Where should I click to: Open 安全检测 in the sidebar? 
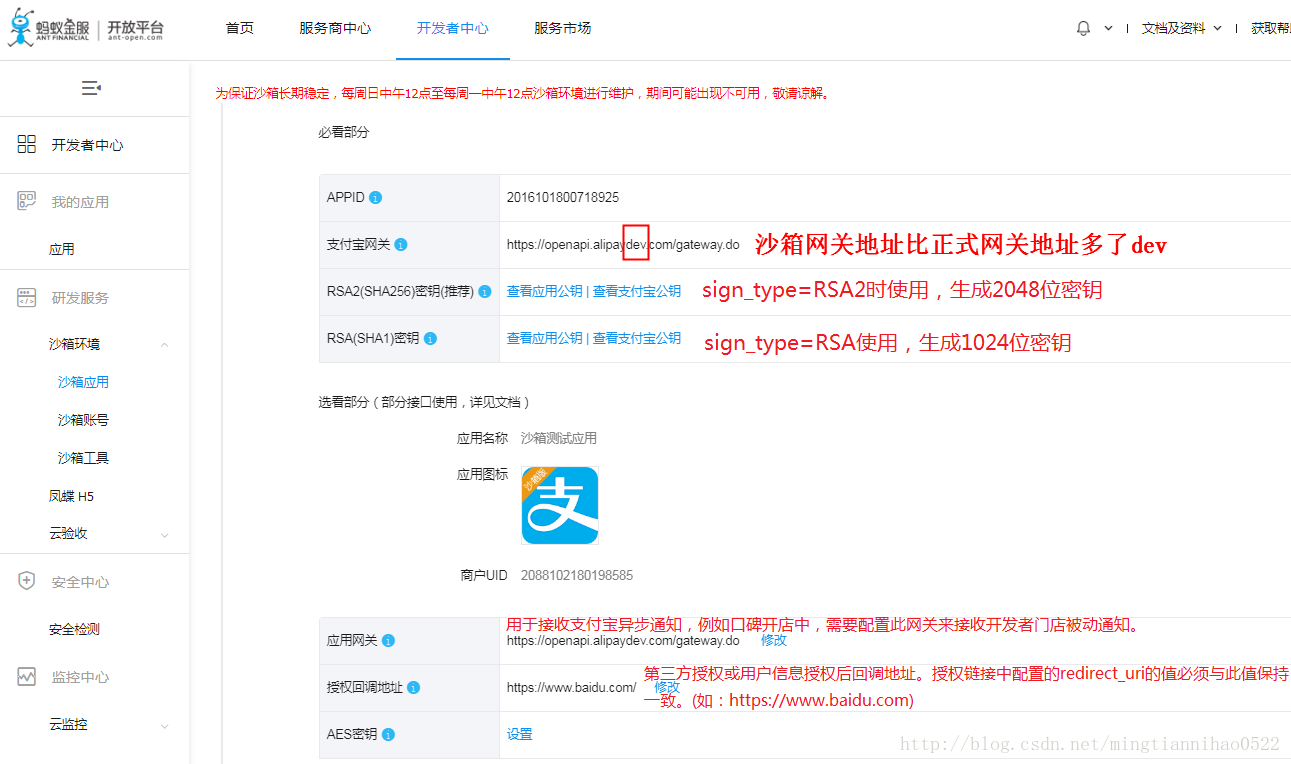coord(74,629)
